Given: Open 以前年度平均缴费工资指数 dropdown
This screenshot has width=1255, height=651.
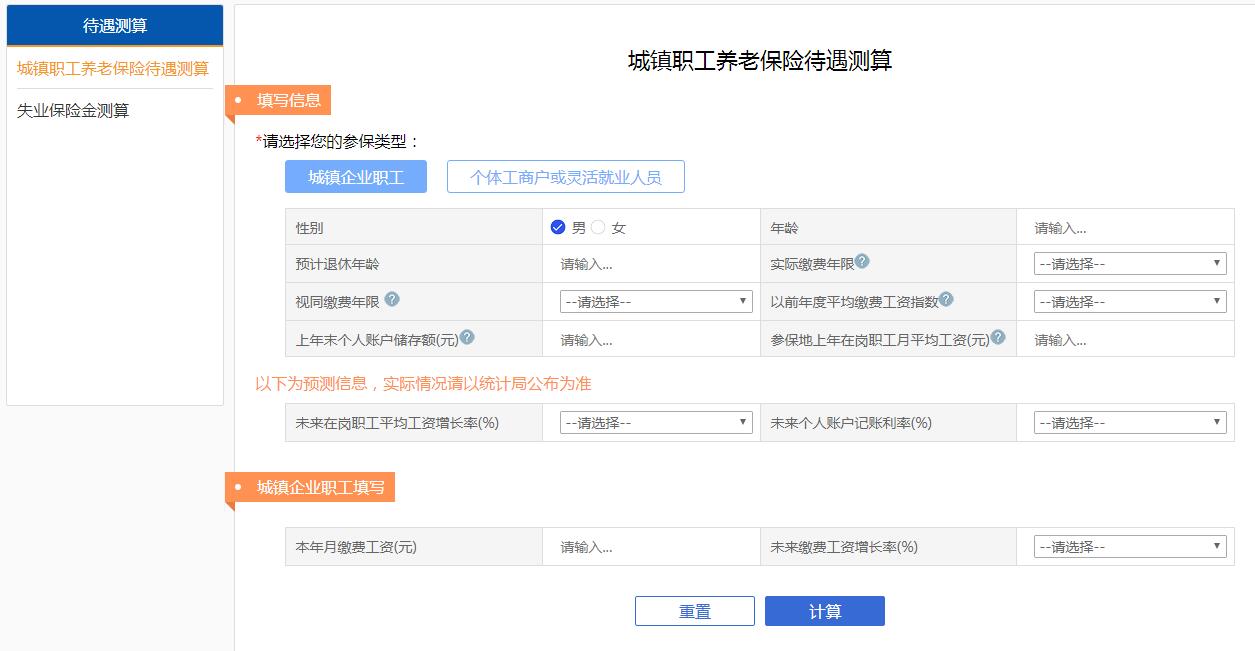Looking at the screenshot, I should pos(1130,302).
